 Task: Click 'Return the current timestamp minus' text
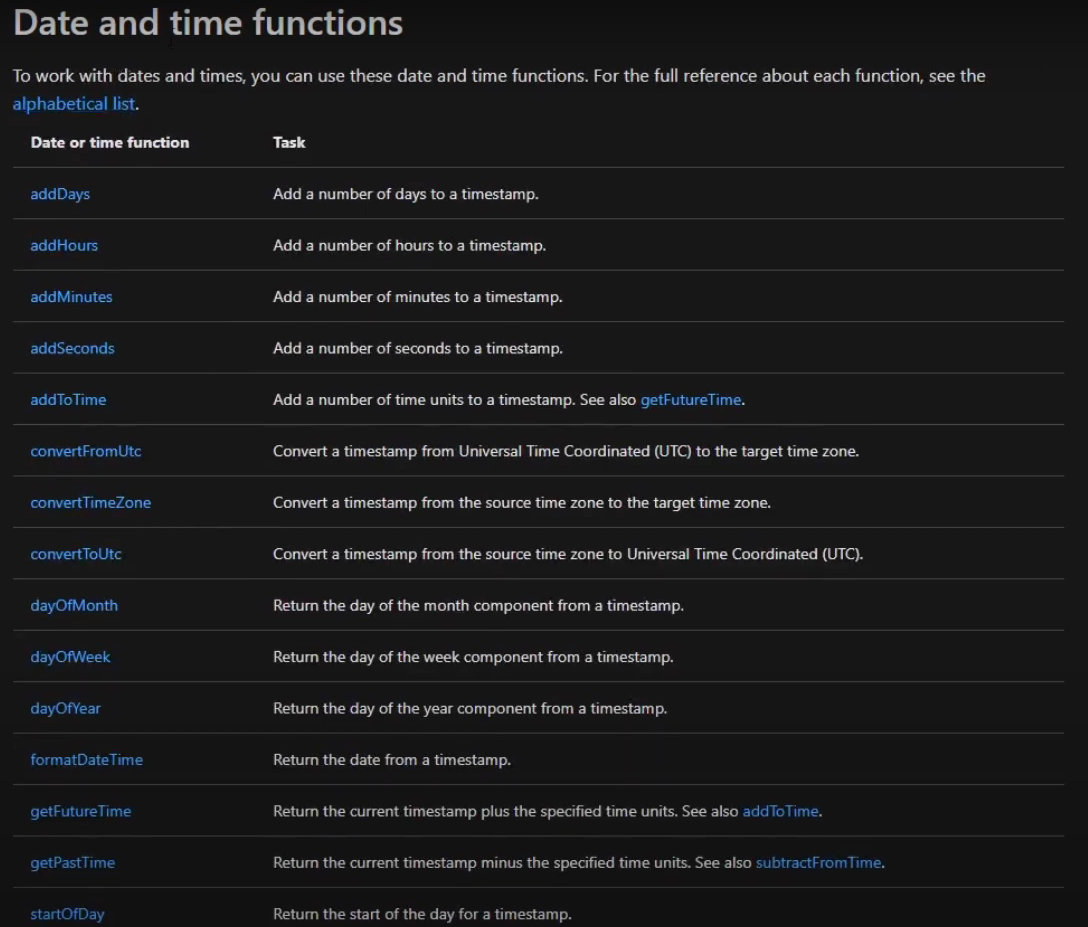[398, 862]
